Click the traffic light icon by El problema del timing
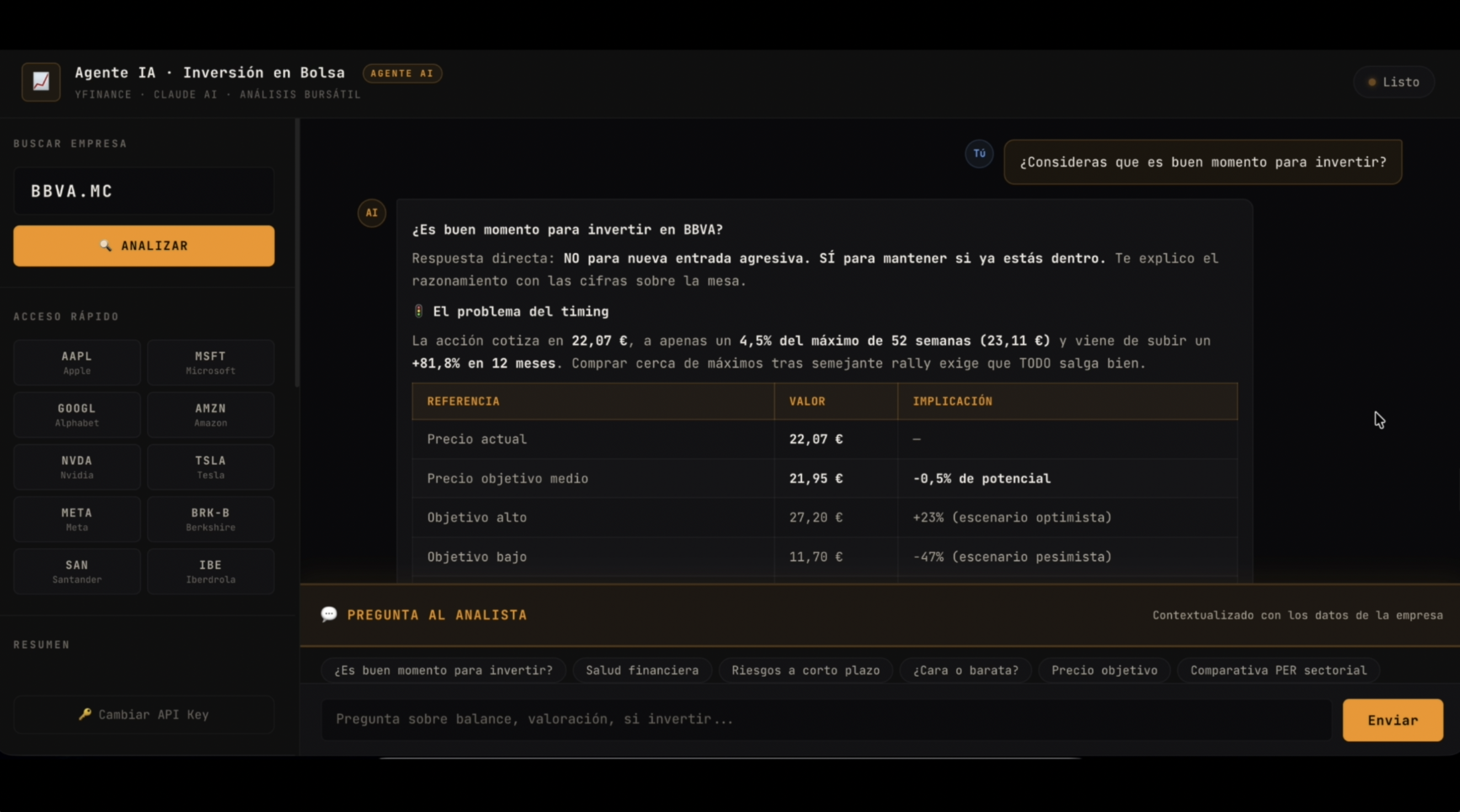The height and width of the screenshot is (812, 1460). click(419, 311)
